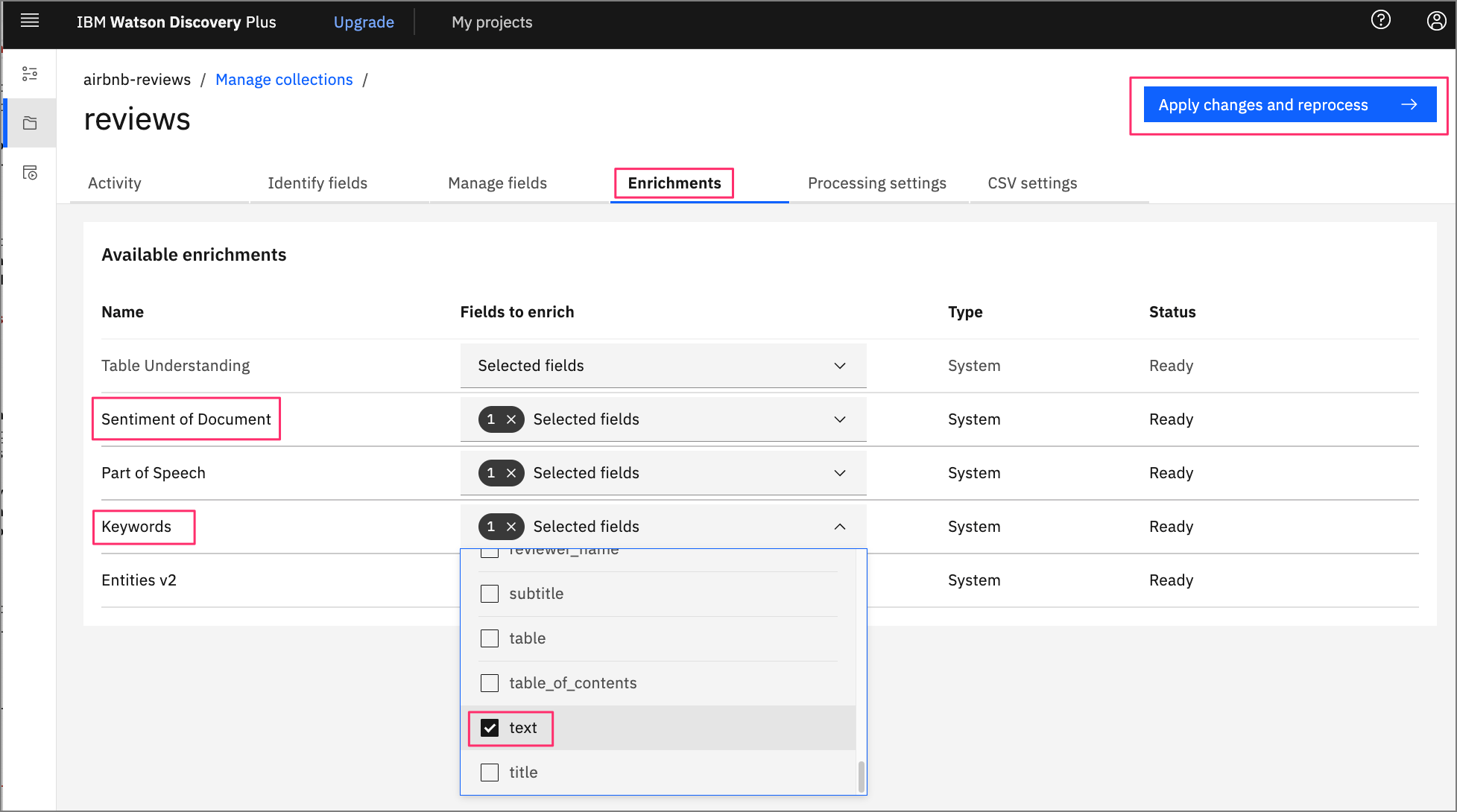Collapse the Keywords fields dropdown
This screenshot has width=1457, height=812.
point(841,526)
